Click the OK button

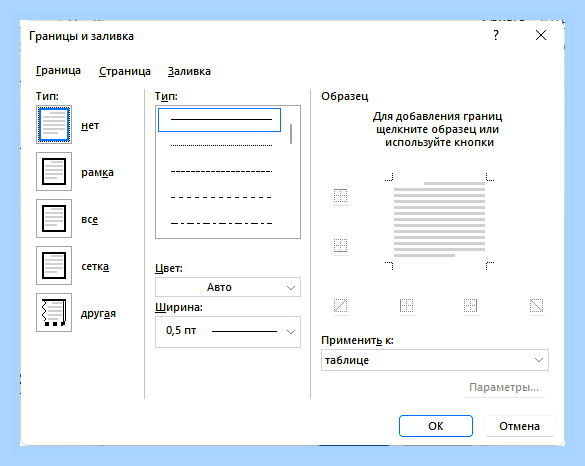click(436, 426)
